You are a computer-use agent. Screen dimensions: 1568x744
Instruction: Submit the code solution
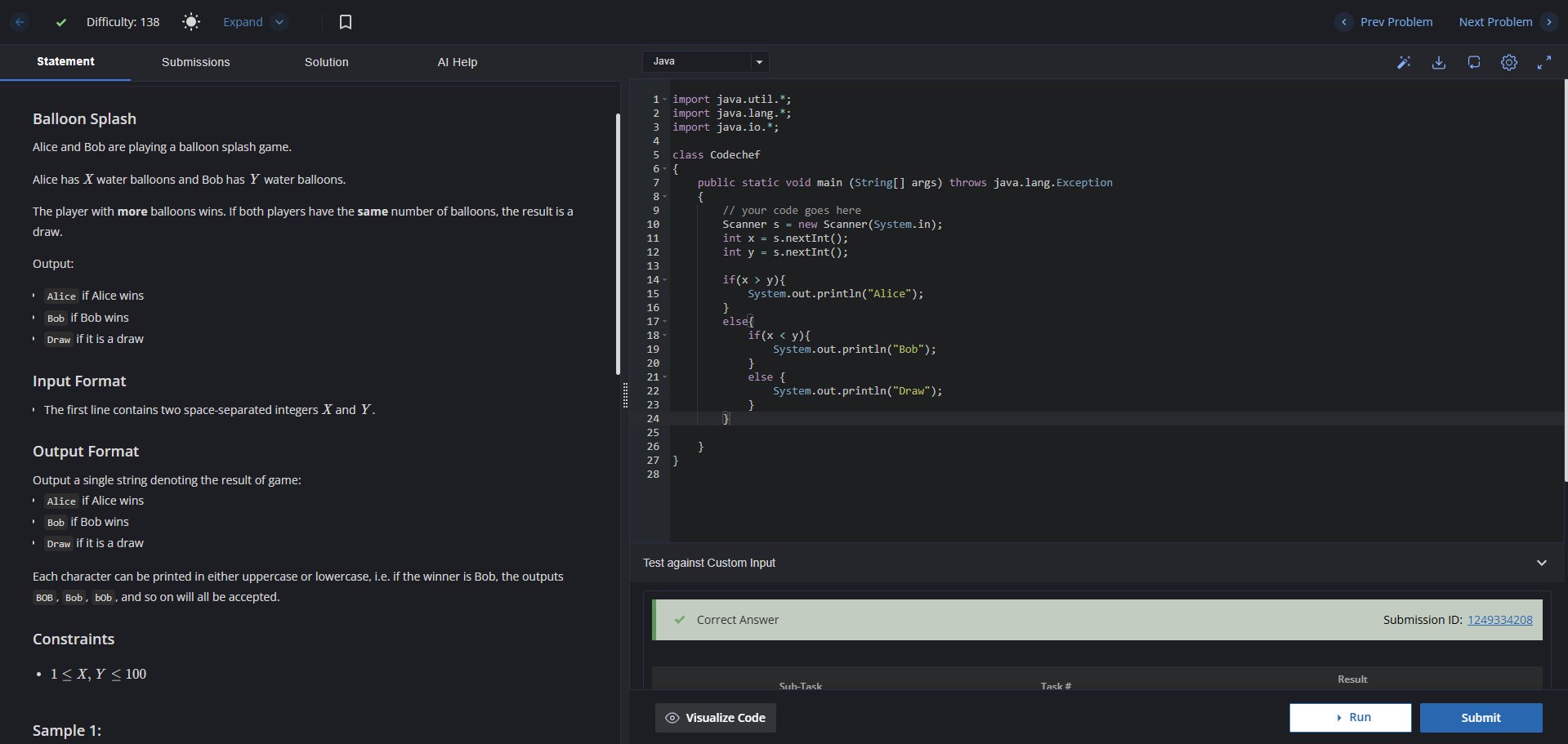click(x=1481, y=718)
